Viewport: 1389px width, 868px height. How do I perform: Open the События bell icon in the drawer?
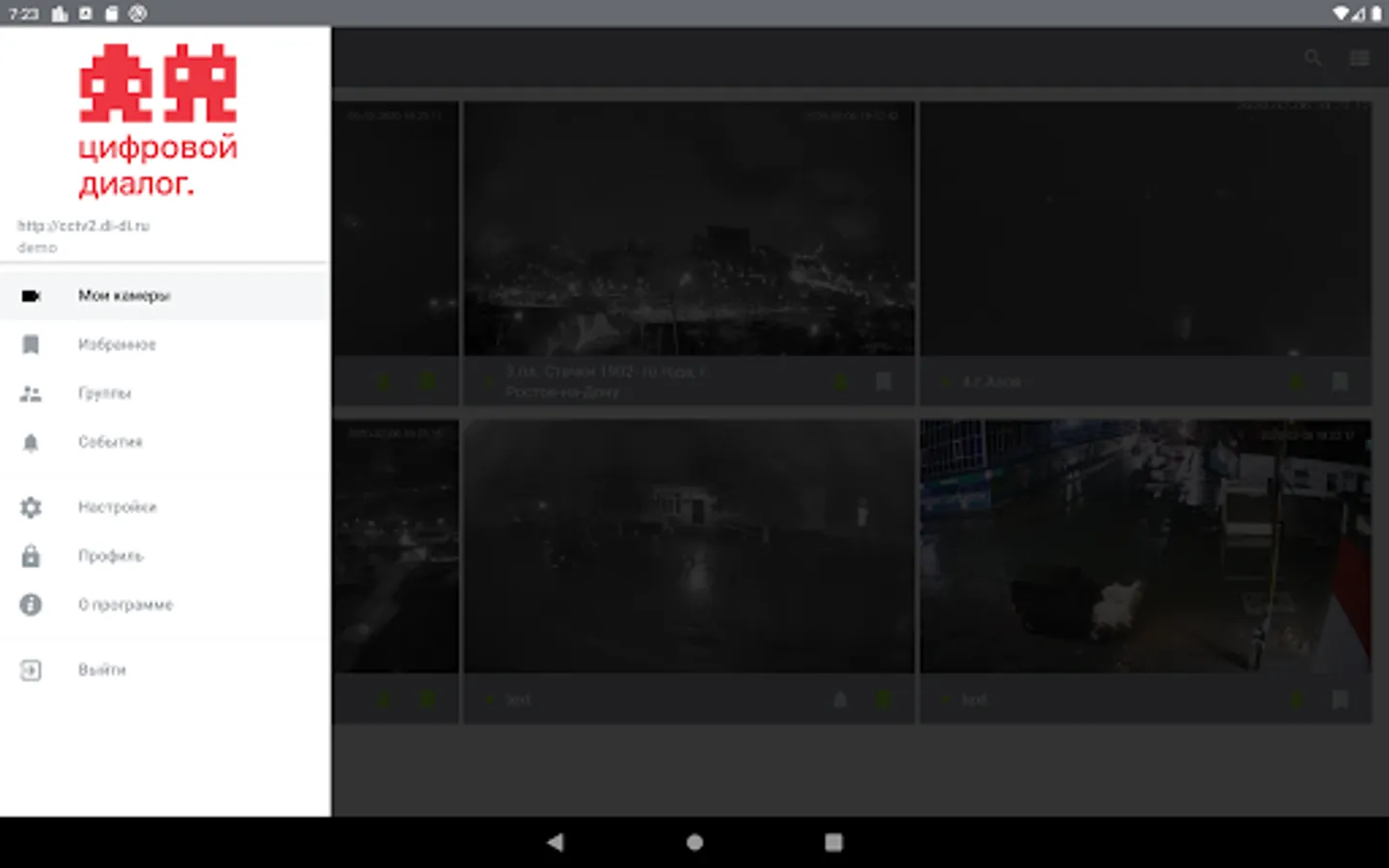(31, 443)
